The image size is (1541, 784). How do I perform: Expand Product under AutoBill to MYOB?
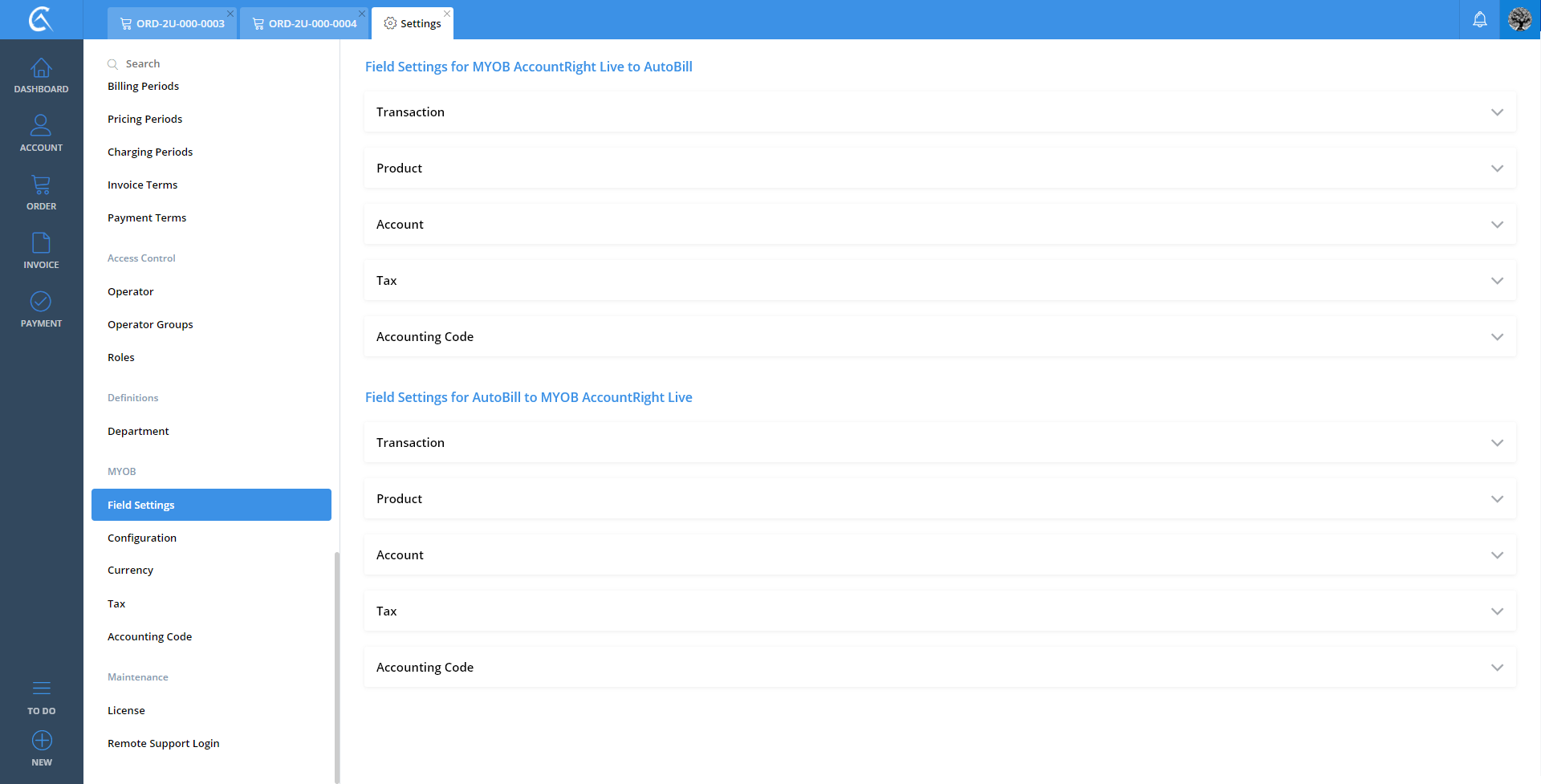tap(939, 499)
